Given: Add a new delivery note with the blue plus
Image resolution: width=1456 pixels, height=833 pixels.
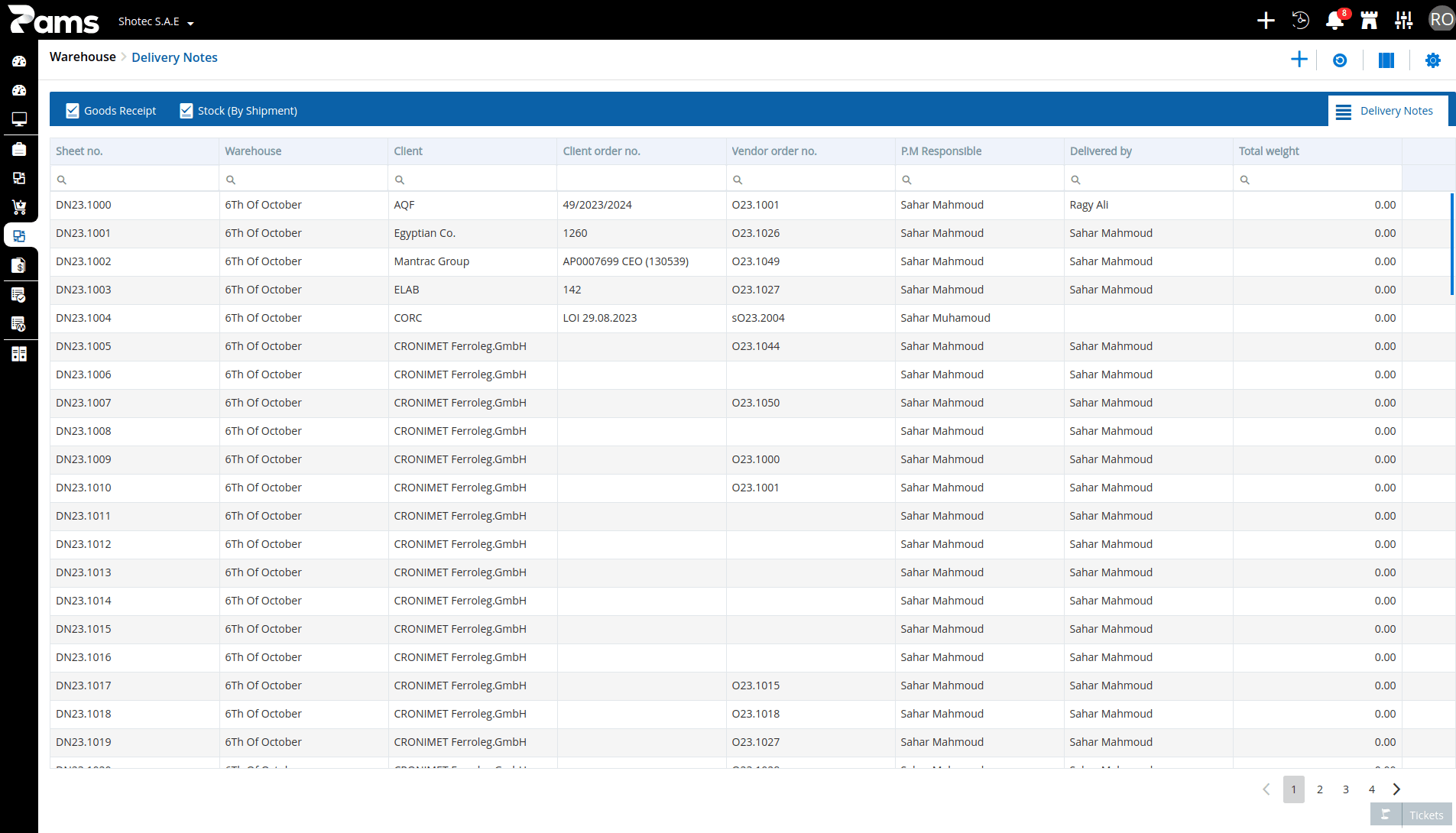Looking at the screenshot, I should point(1299,60).
